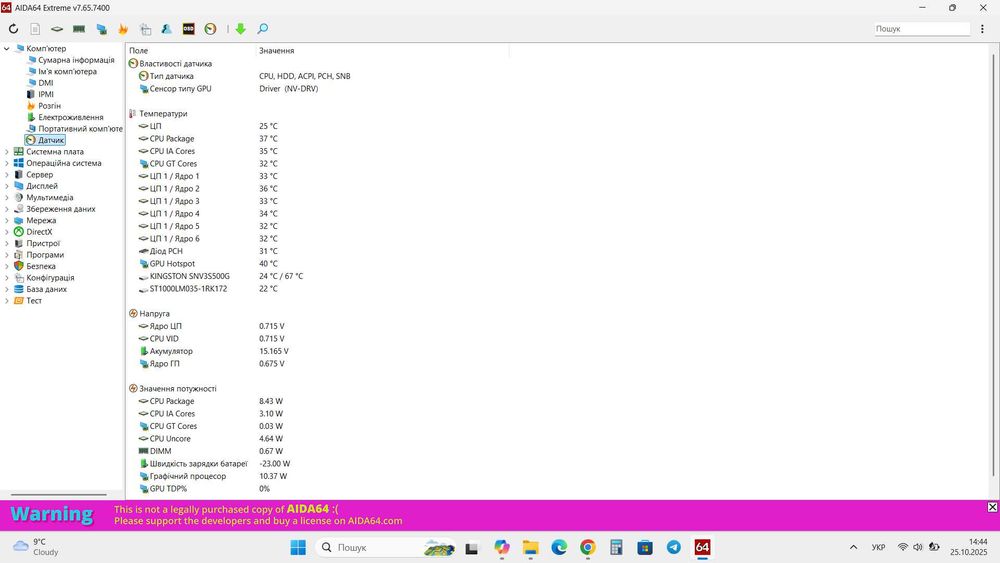Screen dimensions: 1000x563
Task: Open the OSD panel icon
Action: (x=188, y=29)
